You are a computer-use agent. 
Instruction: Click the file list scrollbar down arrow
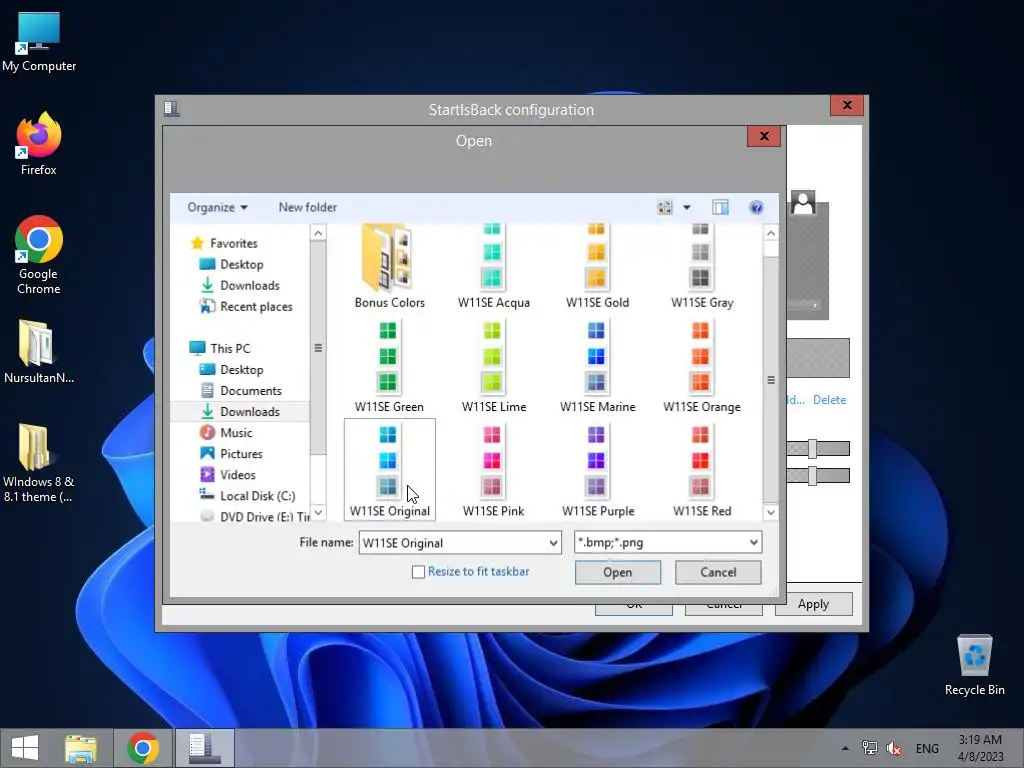tap(771, 513)
